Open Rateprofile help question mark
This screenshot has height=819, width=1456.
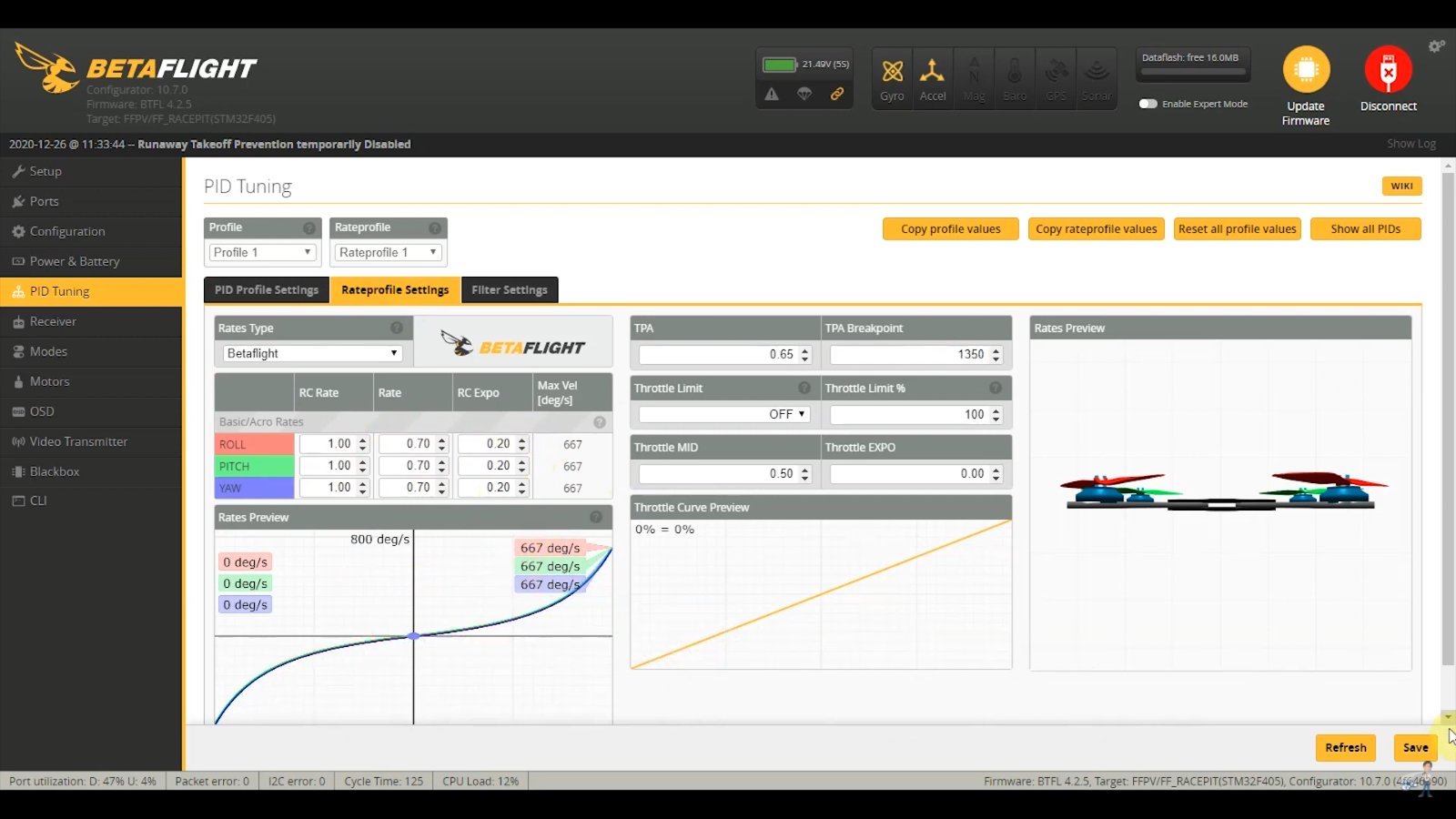click(x=435, y=227)
